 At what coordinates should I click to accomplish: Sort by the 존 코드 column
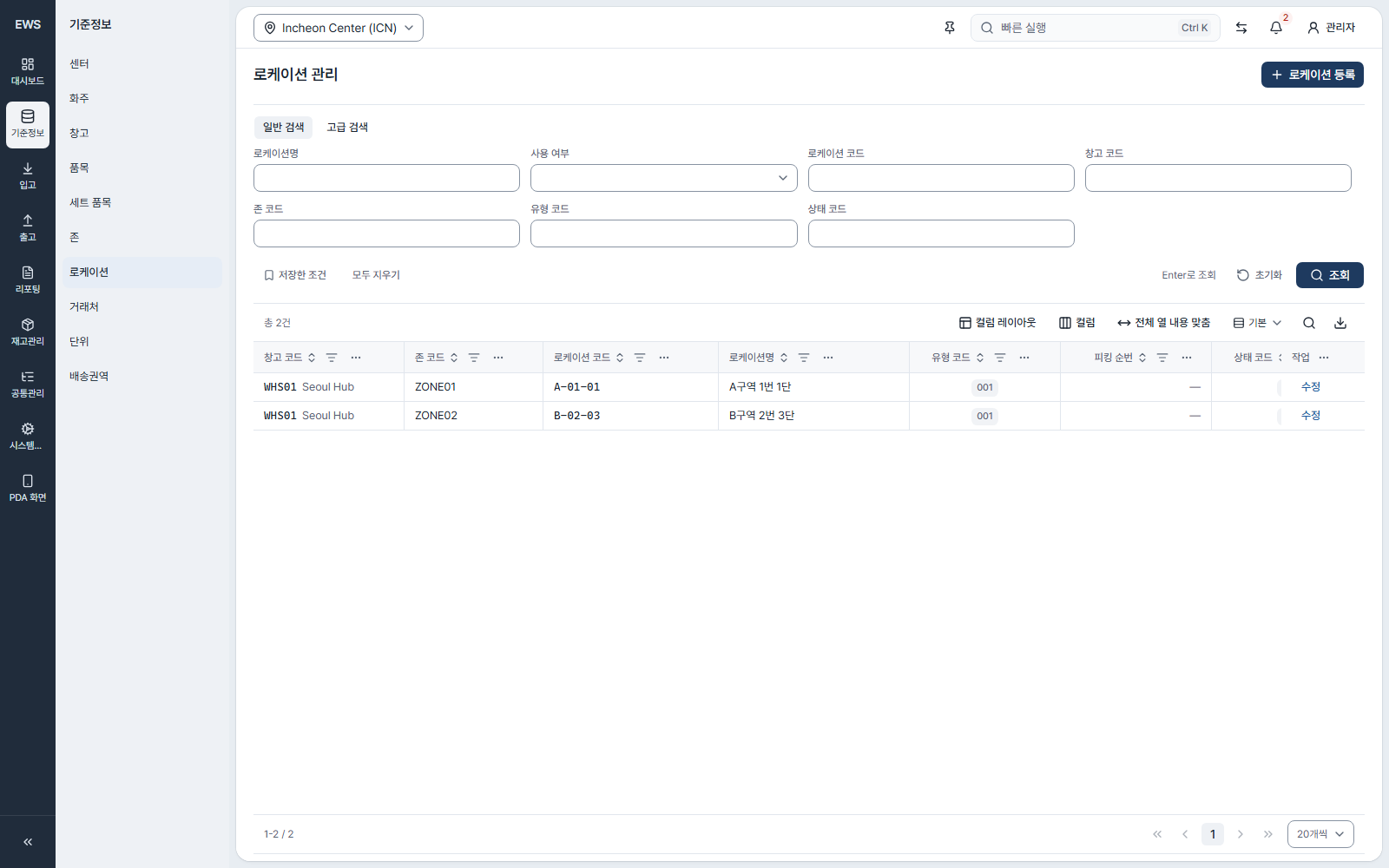(x=454, y=358)
